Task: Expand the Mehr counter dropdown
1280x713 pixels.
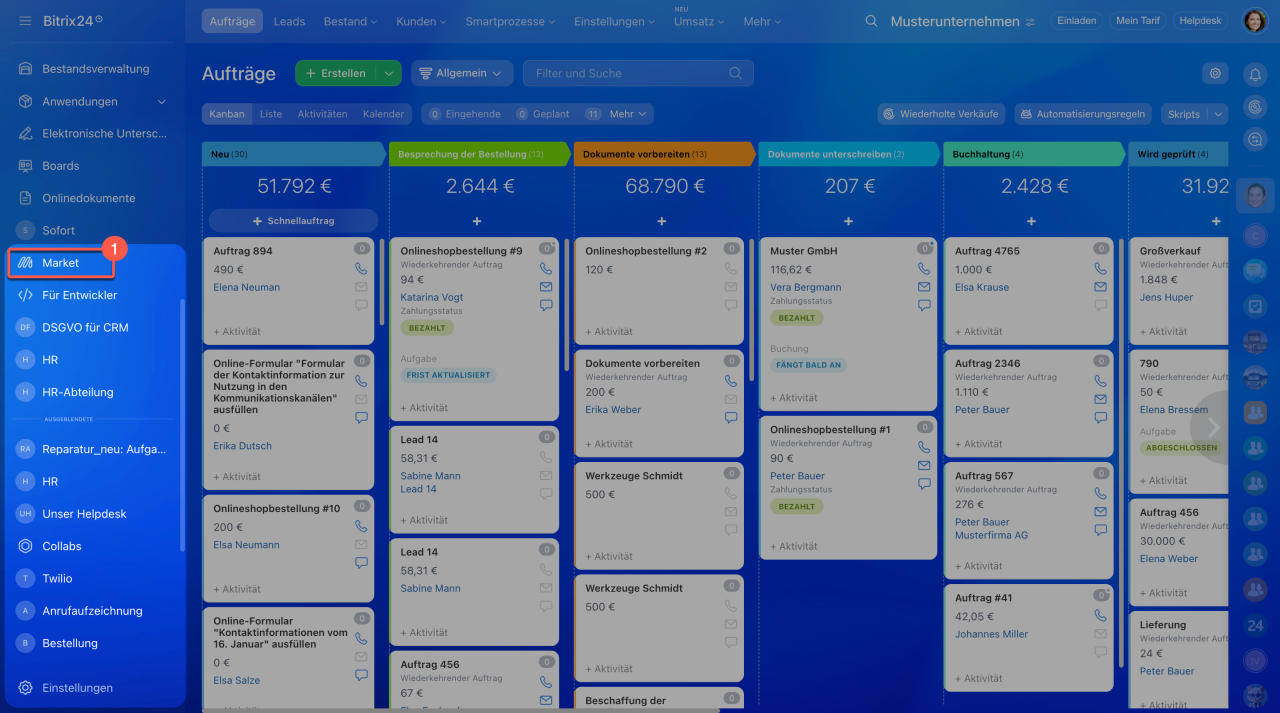Action: coord(630,114)
